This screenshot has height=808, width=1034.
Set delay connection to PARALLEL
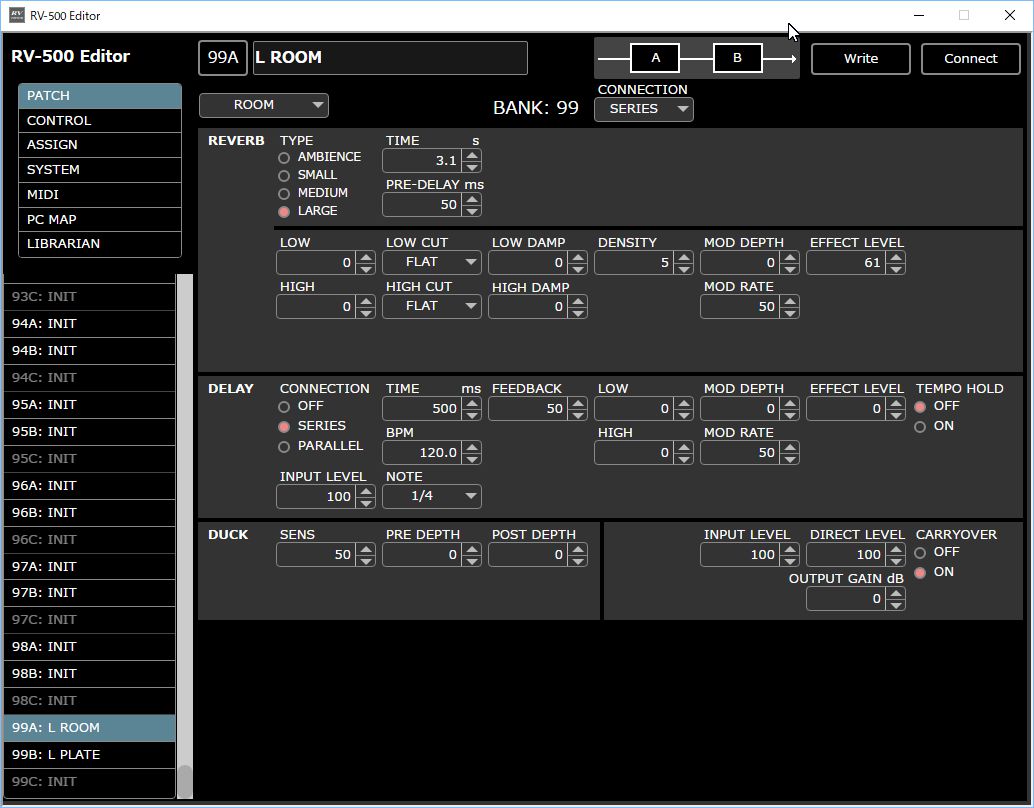[284, 447]
